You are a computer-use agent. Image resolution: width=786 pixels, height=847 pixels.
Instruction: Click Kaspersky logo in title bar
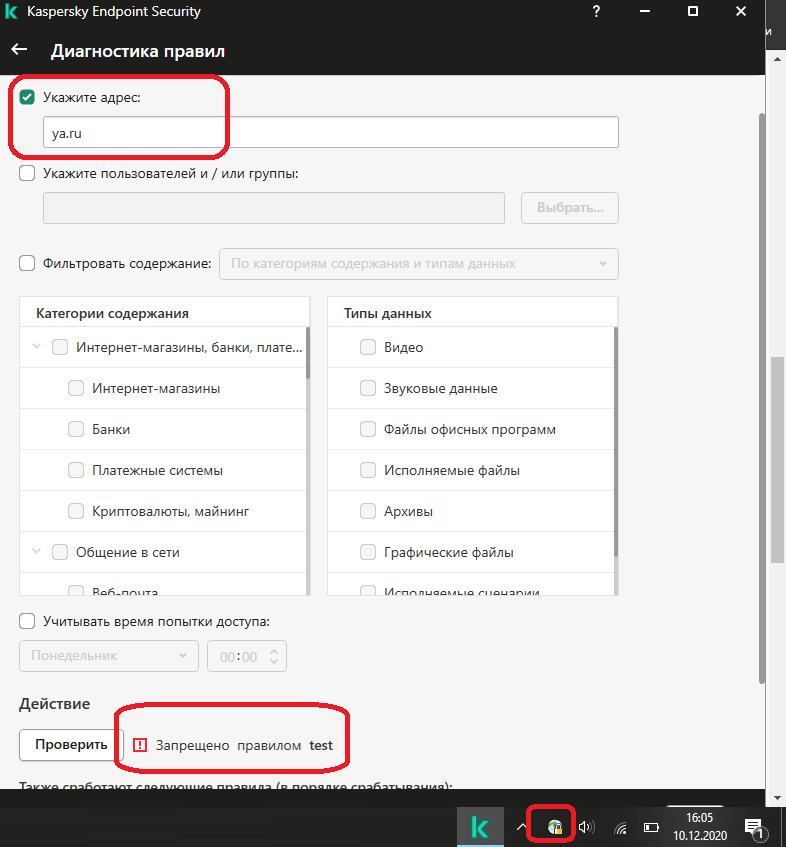pyautogui.click(x=11, y=11)
